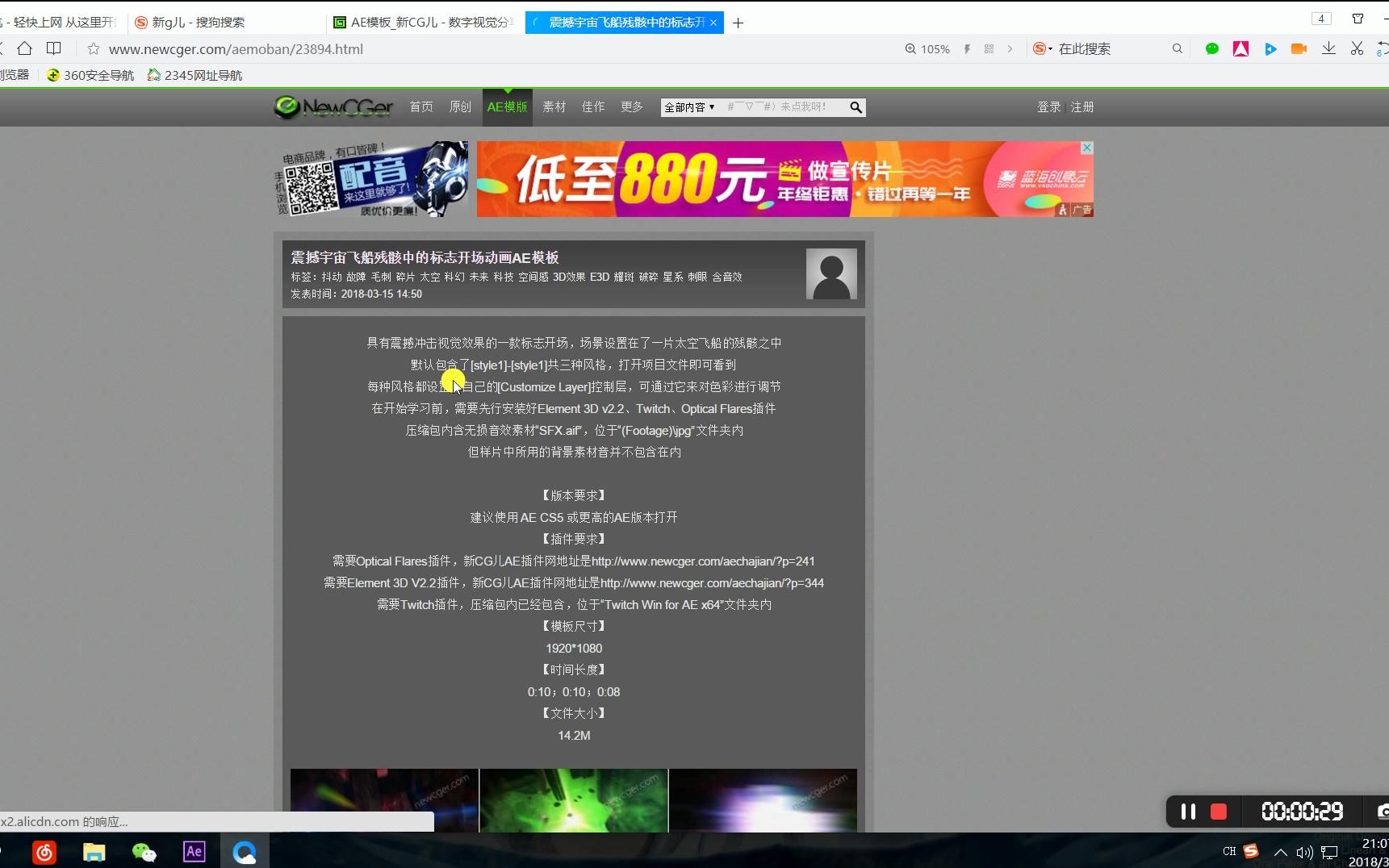
Task: Open the downloads arrow icon
Action: tap(1328, 49)
